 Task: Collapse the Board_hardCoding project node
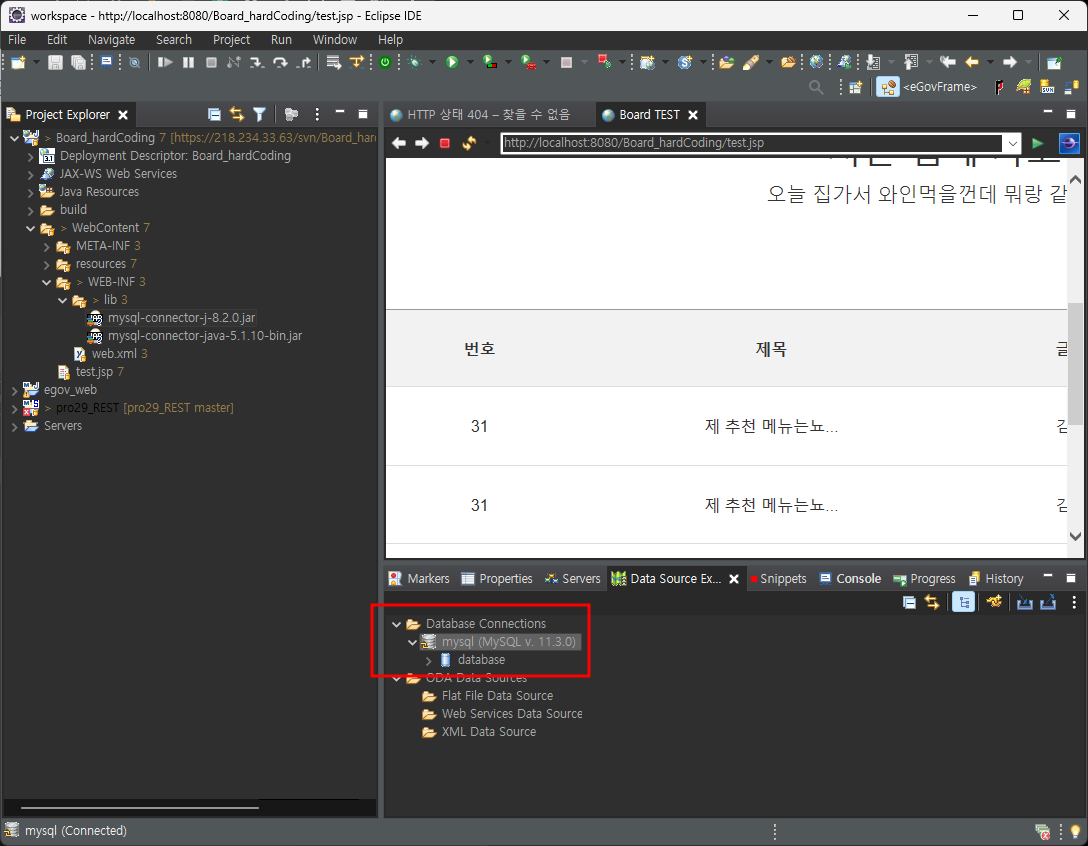(15, 138)
